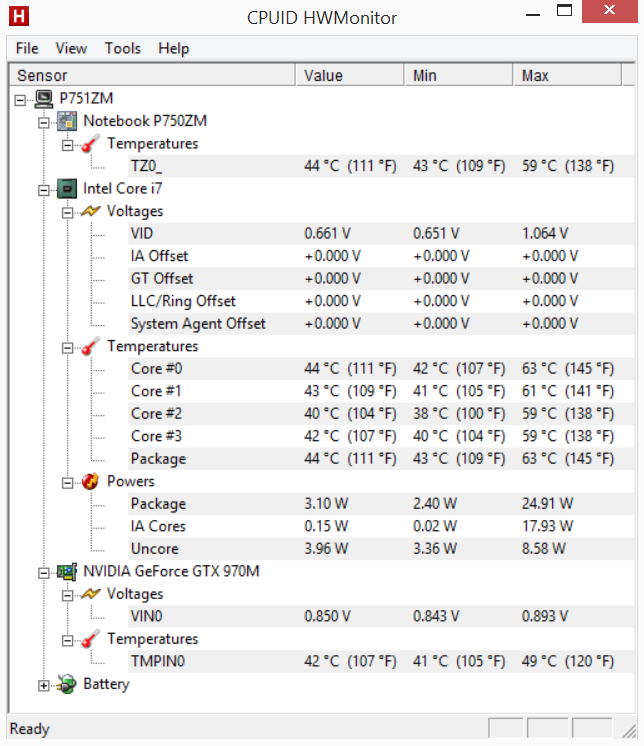Select the TZ0_ sensor row

tap(381, 166)
